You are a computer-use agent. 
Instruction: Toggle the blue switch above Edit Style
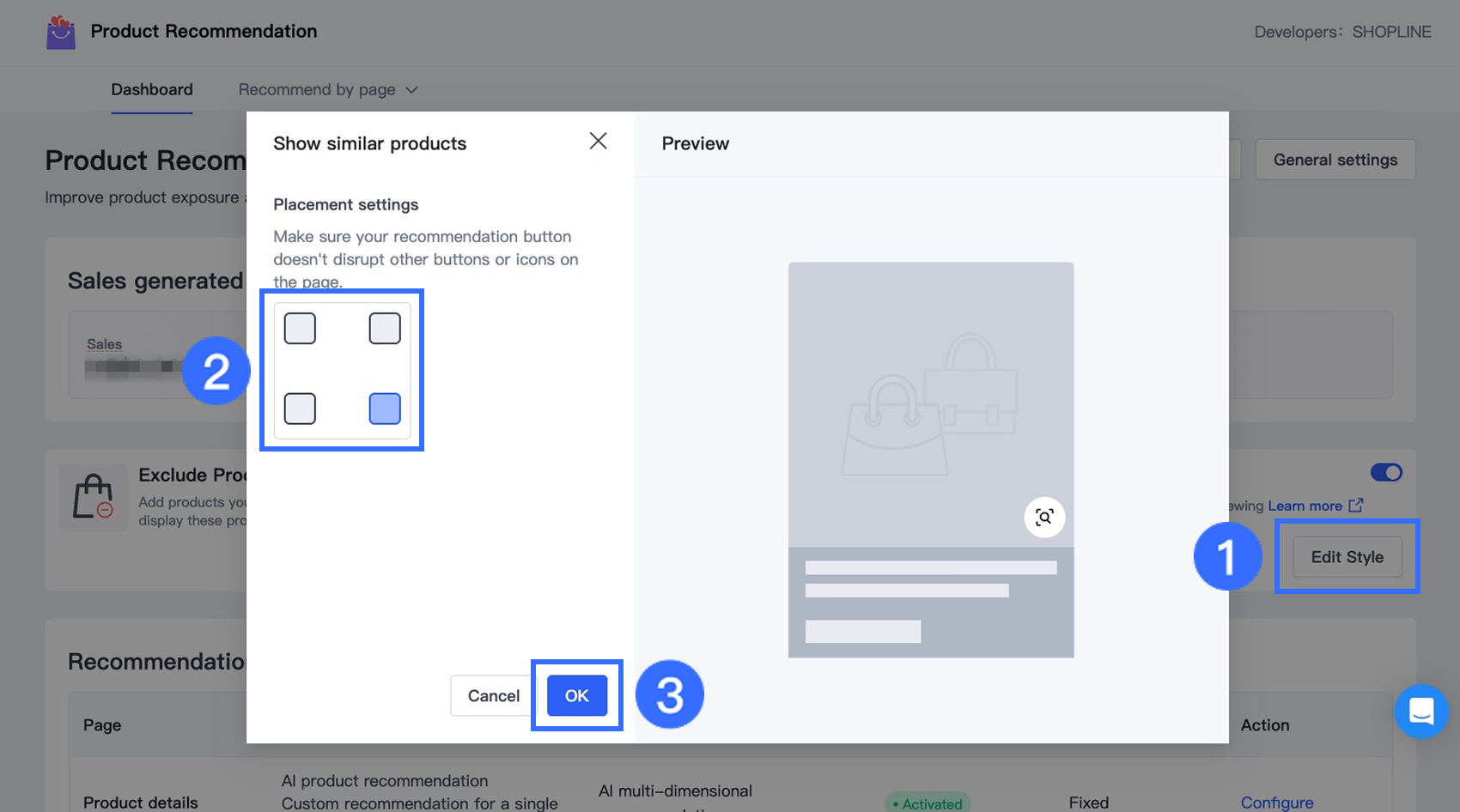1386,473
